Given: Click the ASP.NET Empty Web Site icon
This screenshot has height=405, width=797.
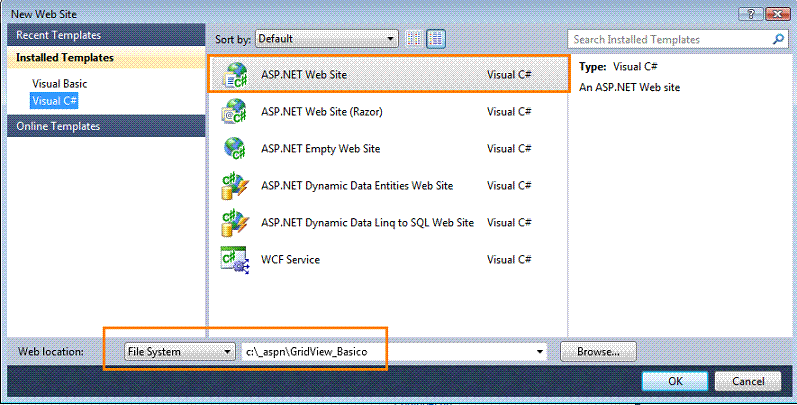Looking at the screenshot, I should click(234, 148).
